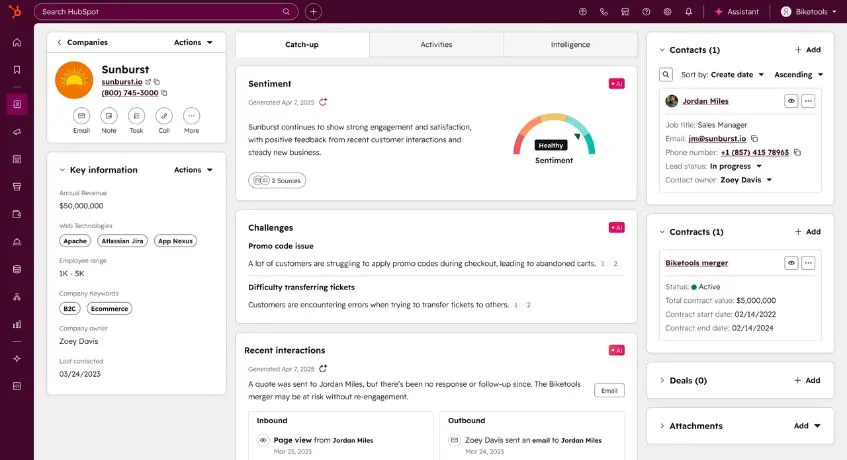Open the marketplace icon in top bar

coord(625,12)
